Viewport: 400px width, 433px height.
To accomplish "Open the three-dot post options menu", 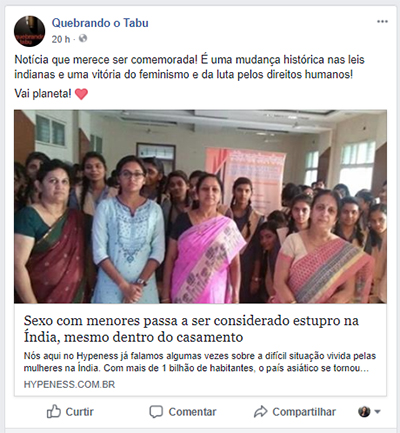I will tap(382, 22).
